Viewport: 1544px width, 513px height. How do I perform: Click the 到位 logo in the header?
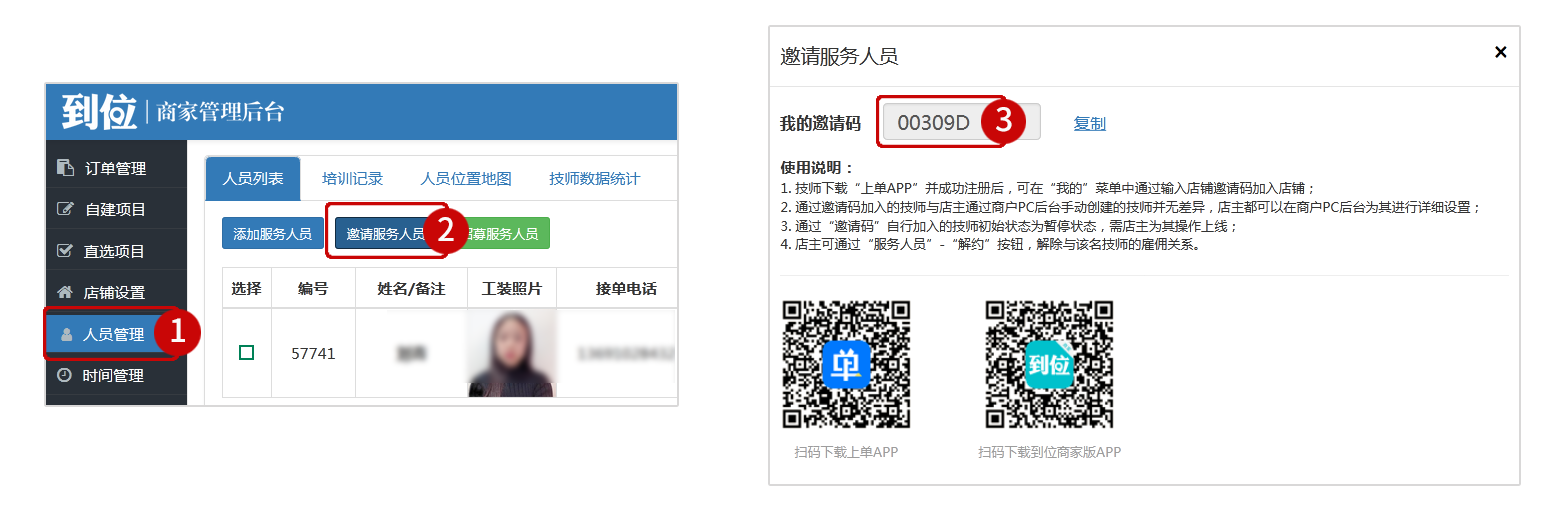[x=98, y=111]
